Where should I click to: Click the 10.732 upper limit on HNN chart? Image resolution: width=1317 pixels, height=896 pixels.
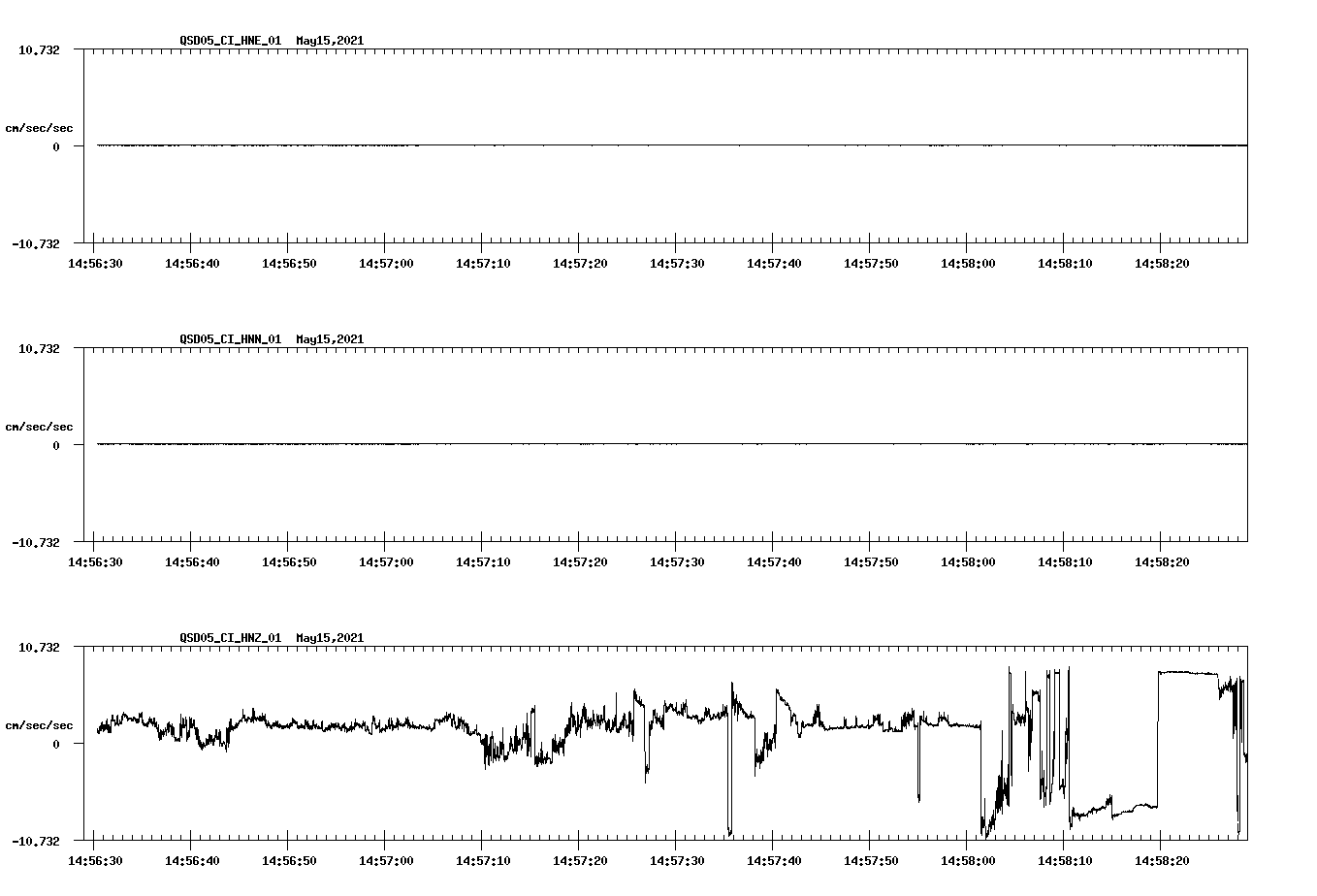tap(39, 348)
